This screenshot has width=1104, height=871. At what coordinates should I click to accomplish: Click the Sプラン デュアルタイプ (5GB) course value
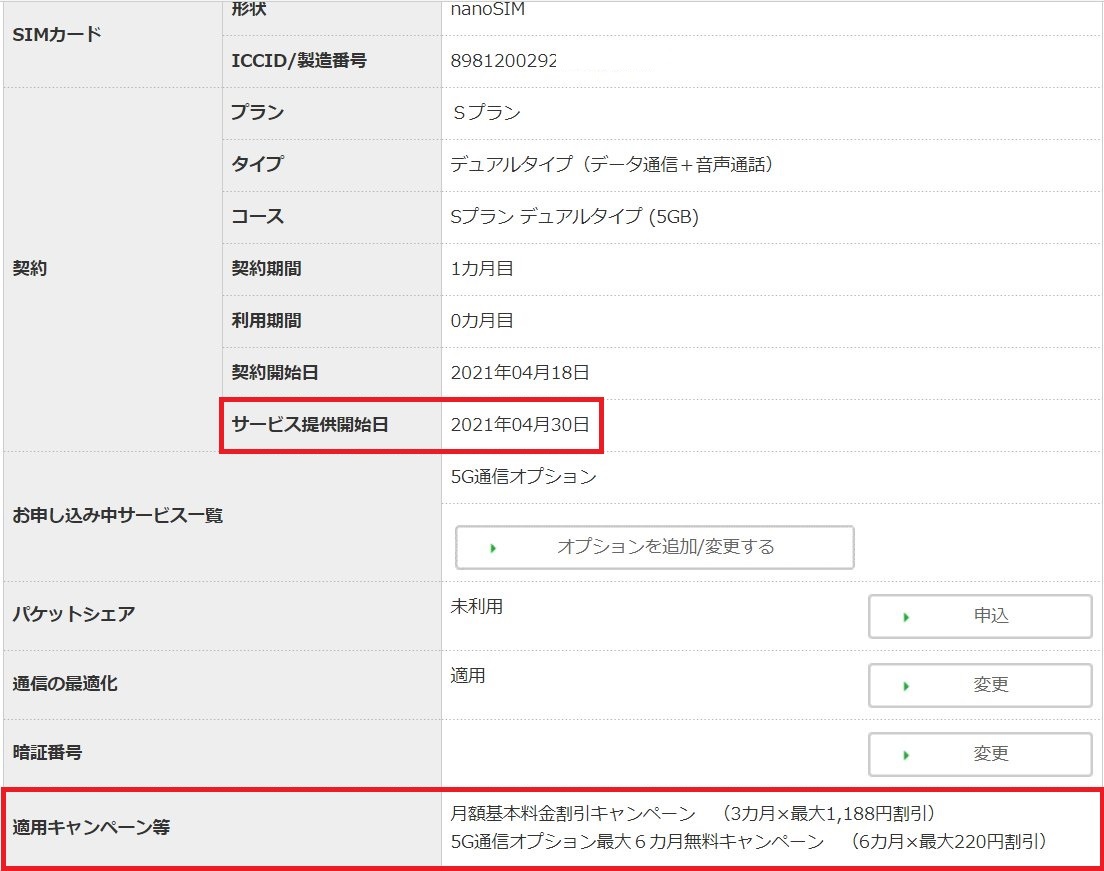[574, 217]
